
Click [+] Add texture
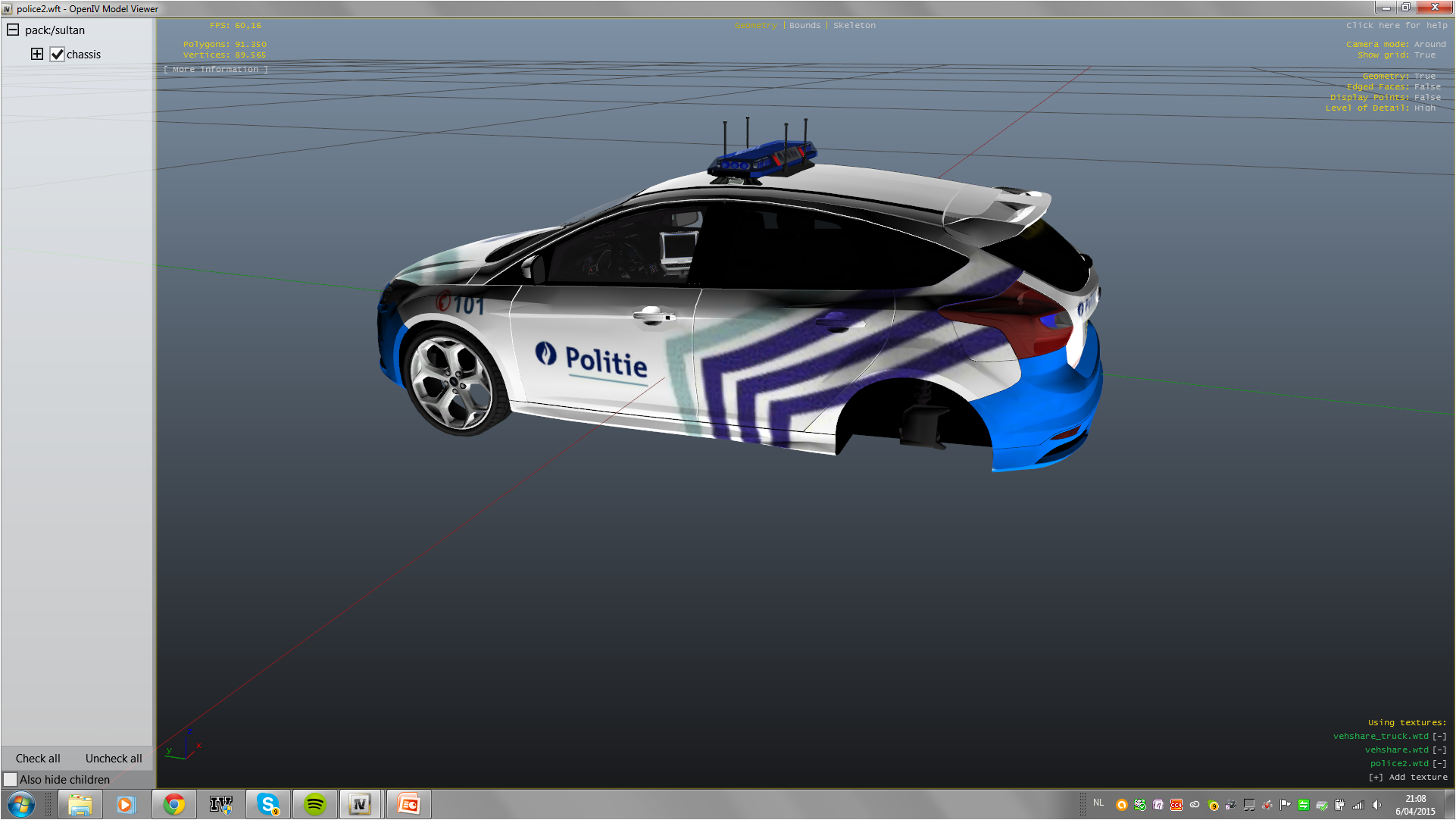click(x=1408, y=777)
